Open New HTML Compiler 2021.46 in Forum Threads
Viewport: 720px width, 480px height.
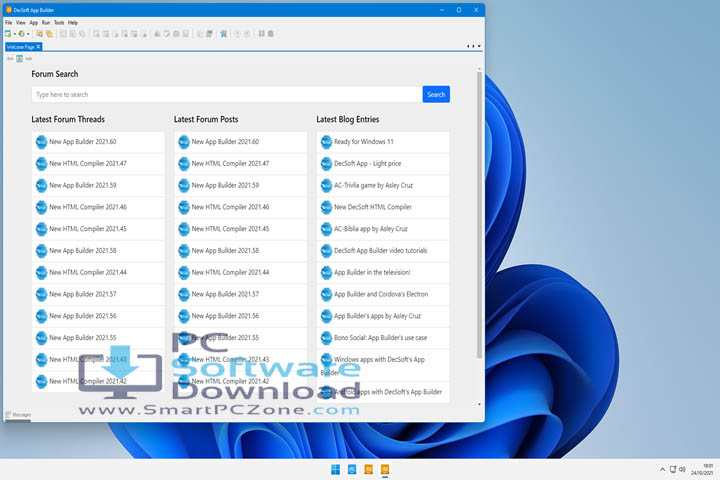point(98,207)
